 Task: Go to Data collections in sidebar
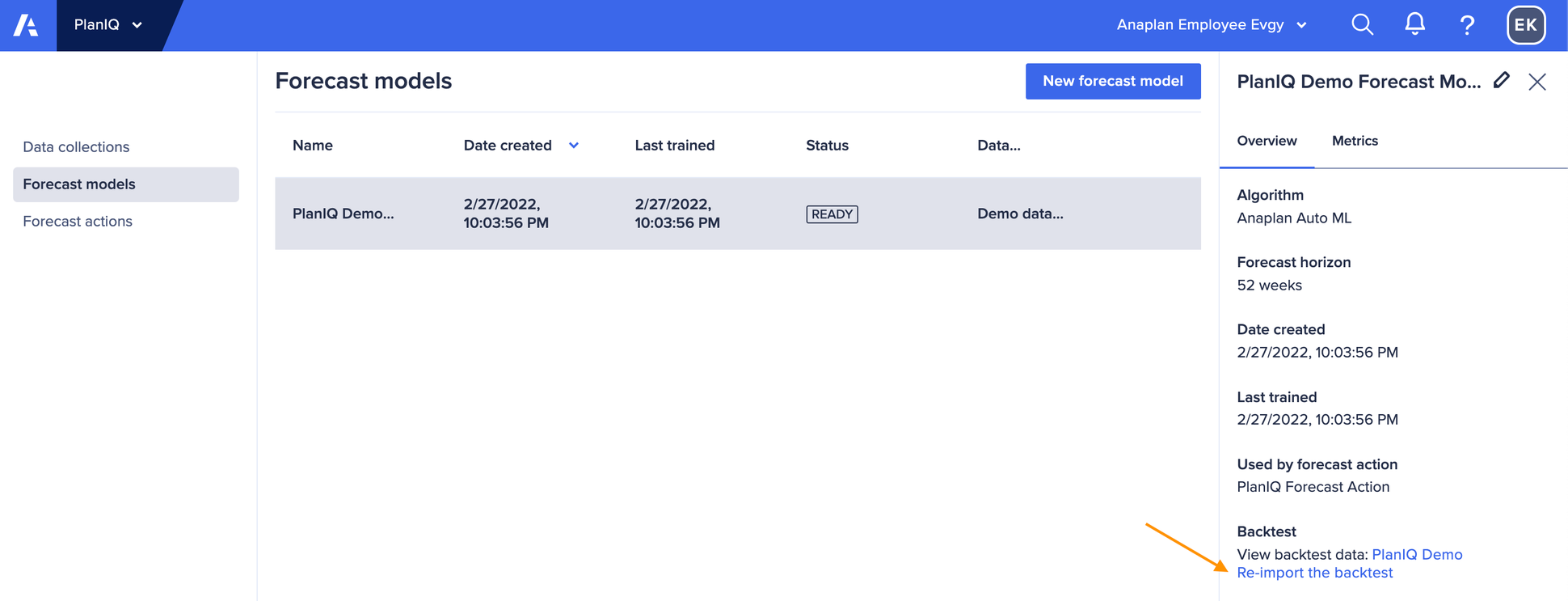click(x=76, y=147)
